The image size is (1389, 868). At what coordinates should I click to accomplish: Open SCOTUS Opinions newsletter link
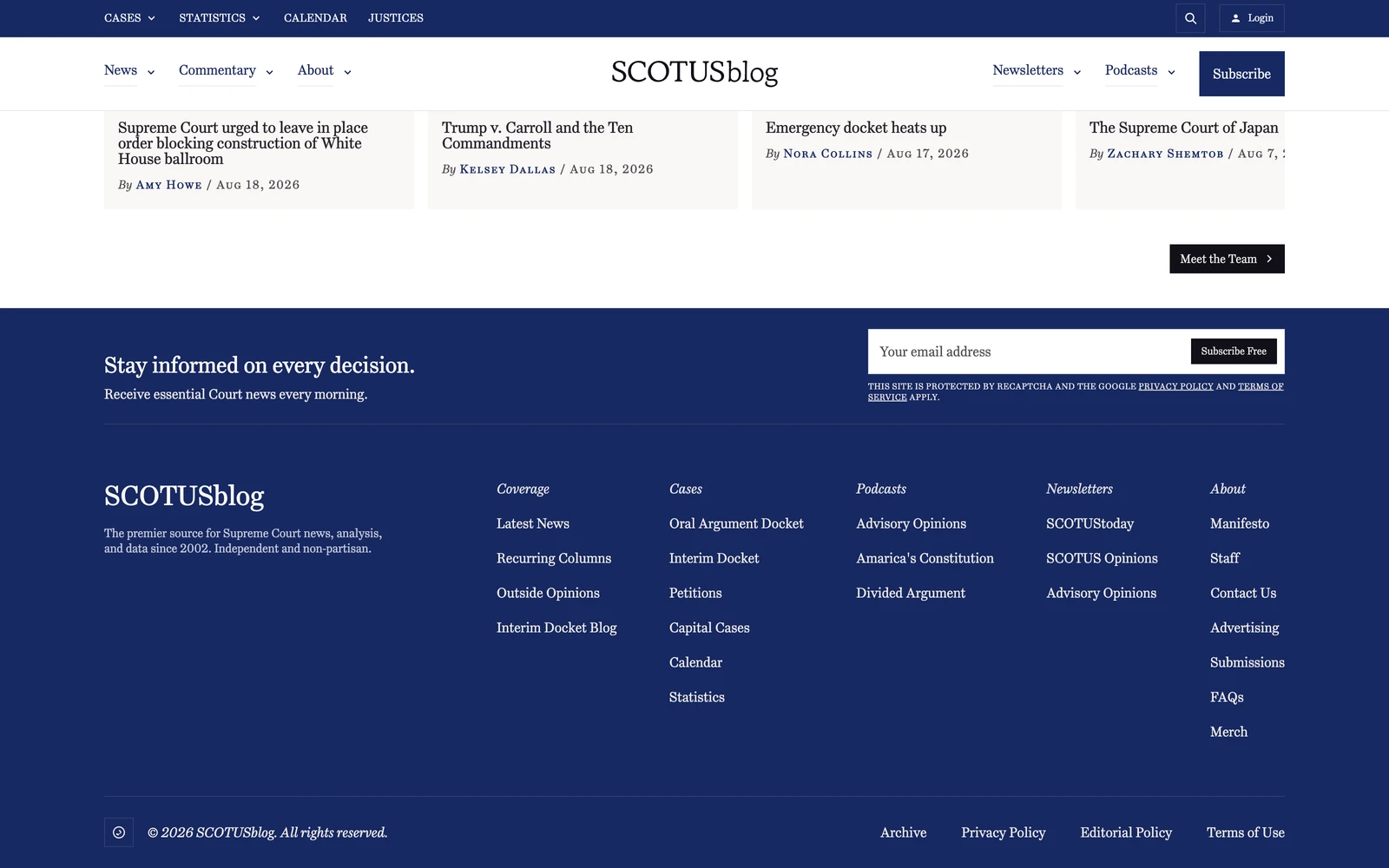1102,558
